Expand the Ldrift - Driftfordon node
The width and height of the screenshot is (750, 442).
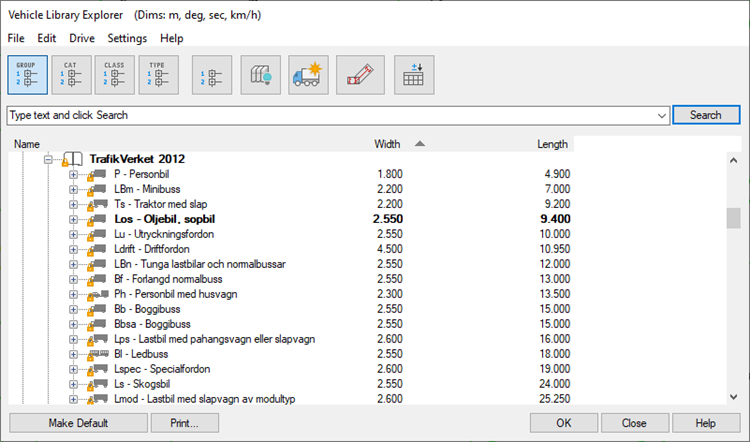point(73,250)
